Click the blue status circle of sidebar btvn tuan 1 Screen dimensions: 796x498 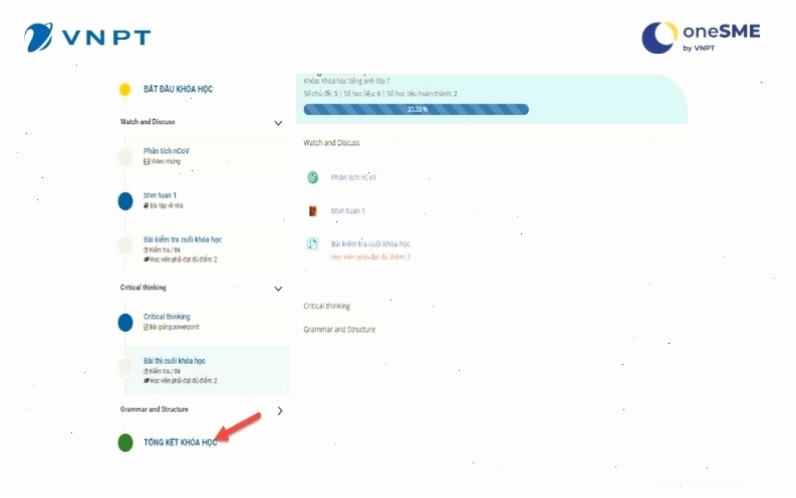pos(125,201)
